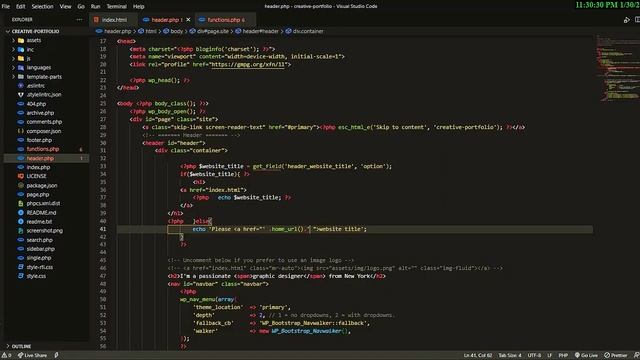Image resolution: width=640 pixels, height=360 pixels.
Task: Open the Go menu
Action: point(81,7)
